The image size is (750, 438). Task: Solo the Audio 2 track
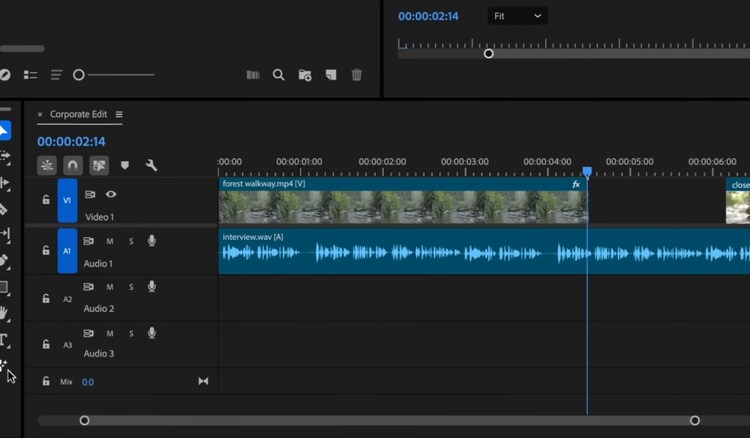[x=130, y=287]
